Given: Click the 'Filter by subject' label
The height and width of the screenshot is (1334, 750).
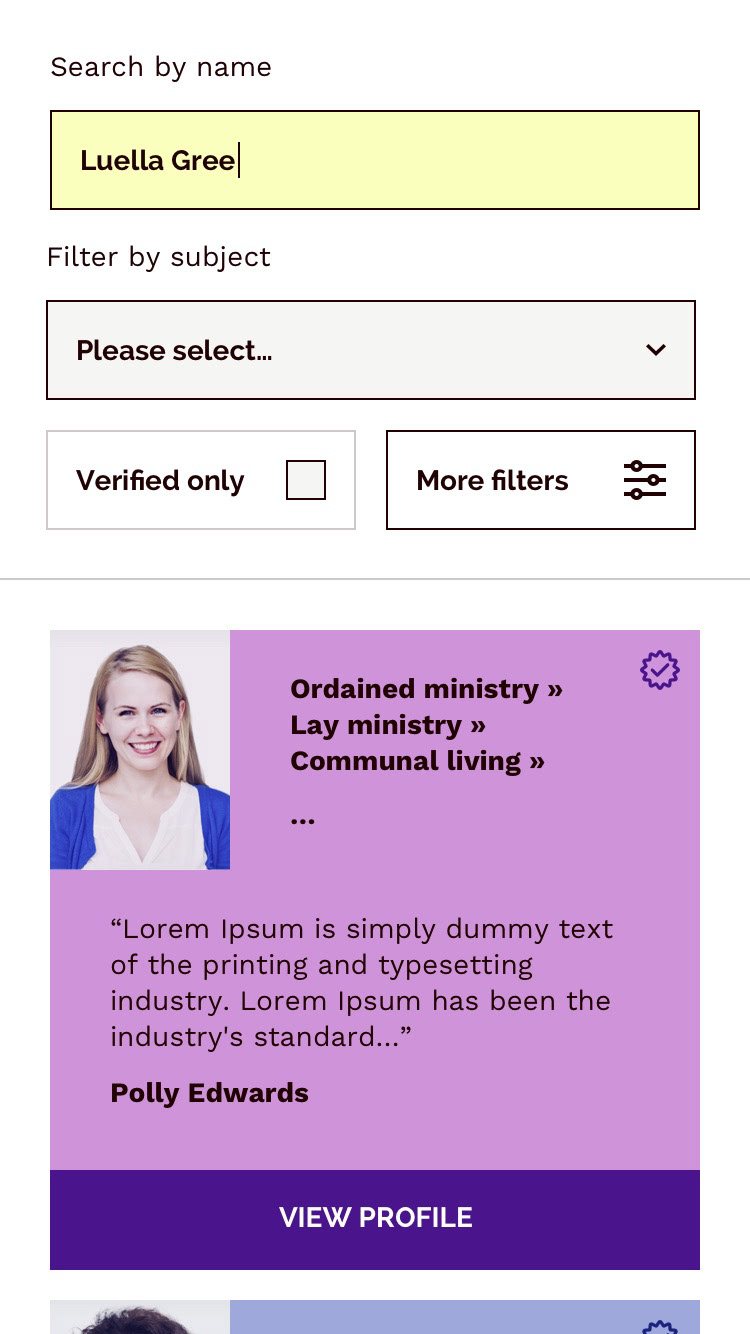Looking at the screenshot, I should [159, 257].
